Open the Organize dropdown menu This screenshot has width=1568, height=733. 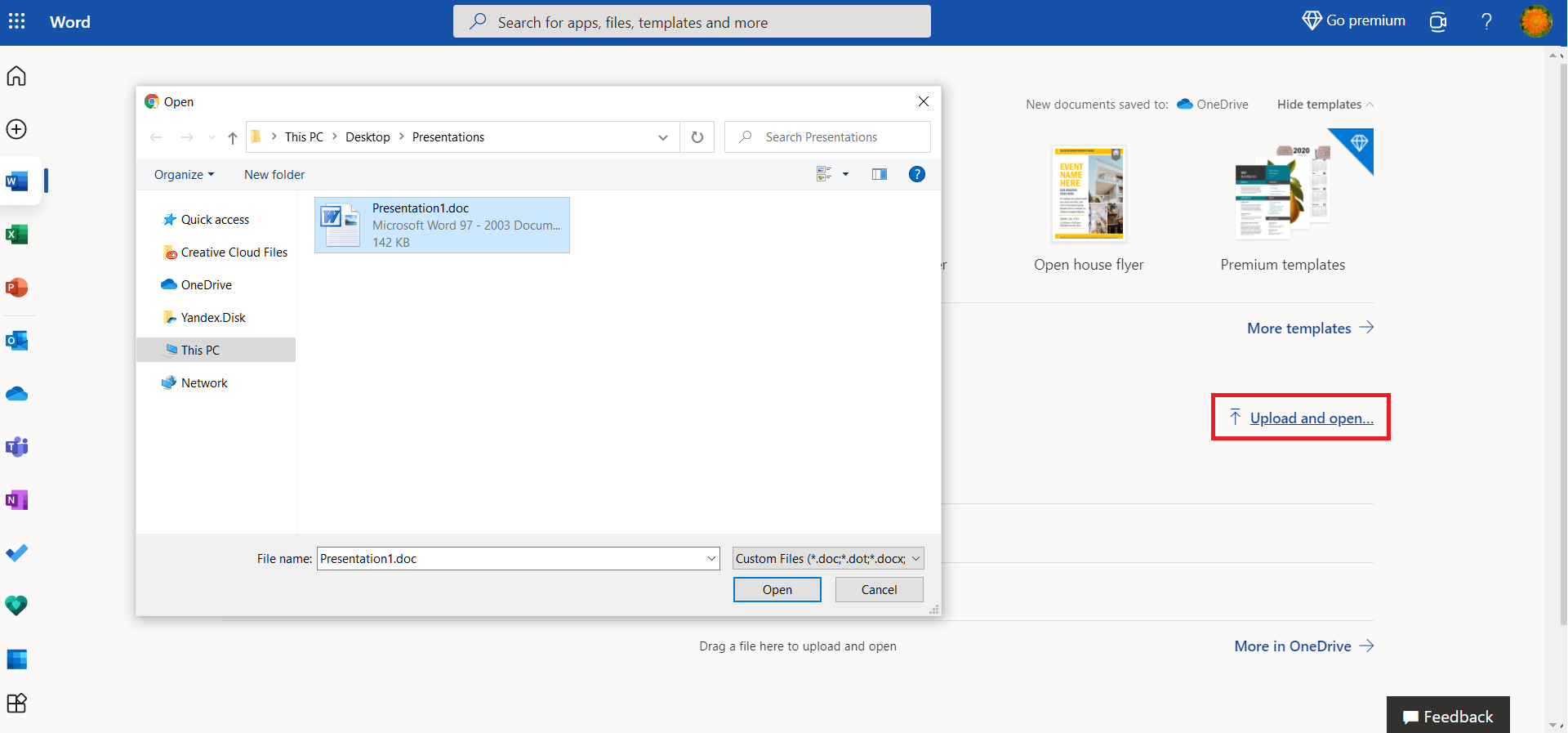coord(184,175)
